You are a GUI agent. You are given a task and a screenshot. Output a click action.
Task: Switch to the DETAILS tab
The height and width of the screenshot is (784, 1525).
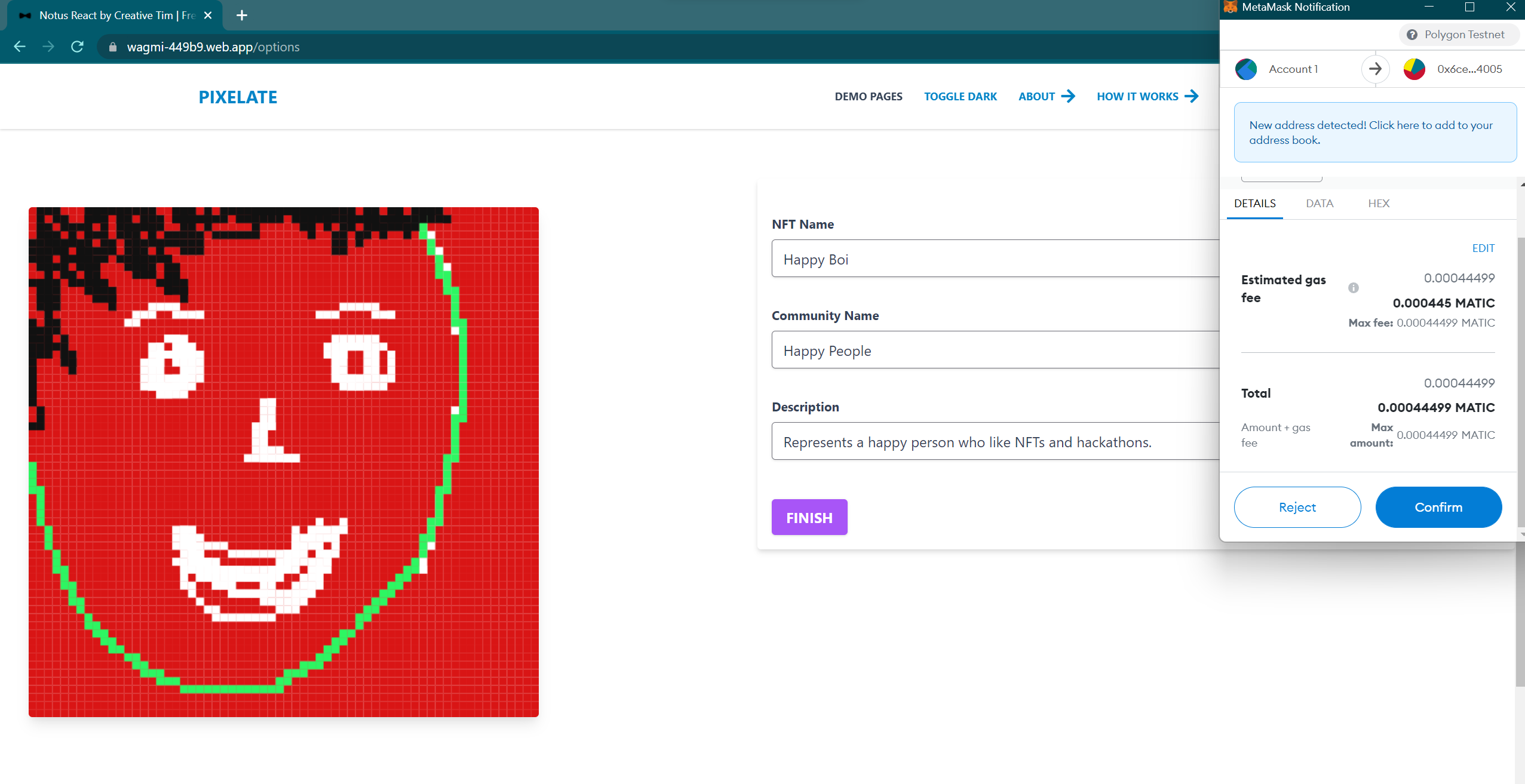coord(1255,204)
